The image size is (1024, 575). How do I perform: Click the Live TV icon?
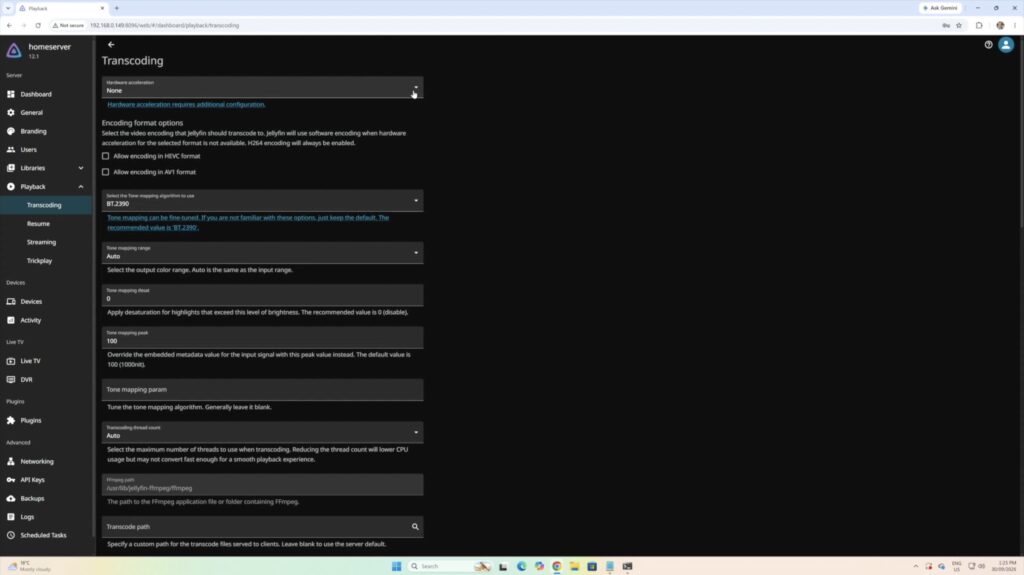point(10,361)
